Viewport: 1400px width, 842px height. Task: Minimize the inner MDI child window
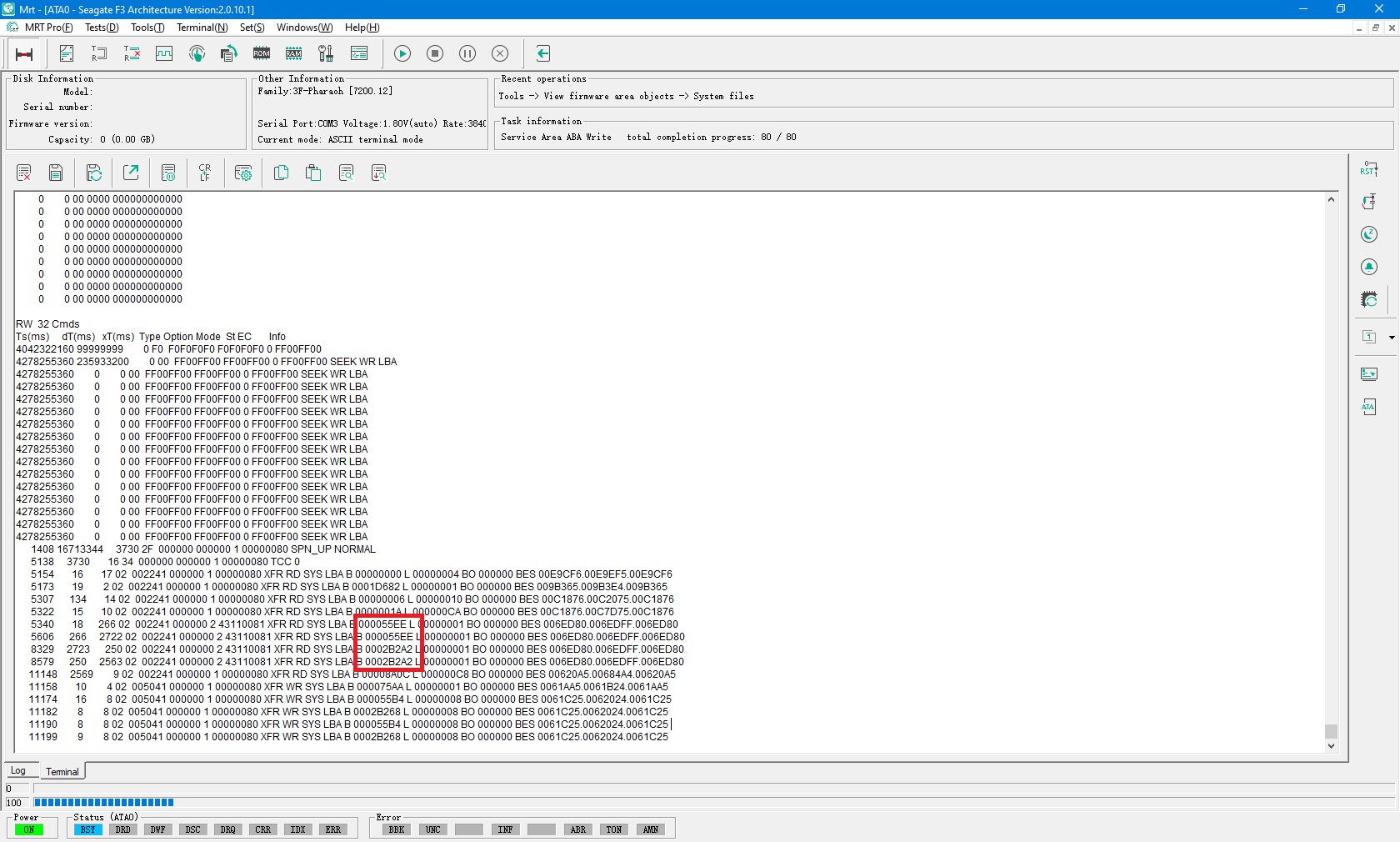click(1359, 28)
